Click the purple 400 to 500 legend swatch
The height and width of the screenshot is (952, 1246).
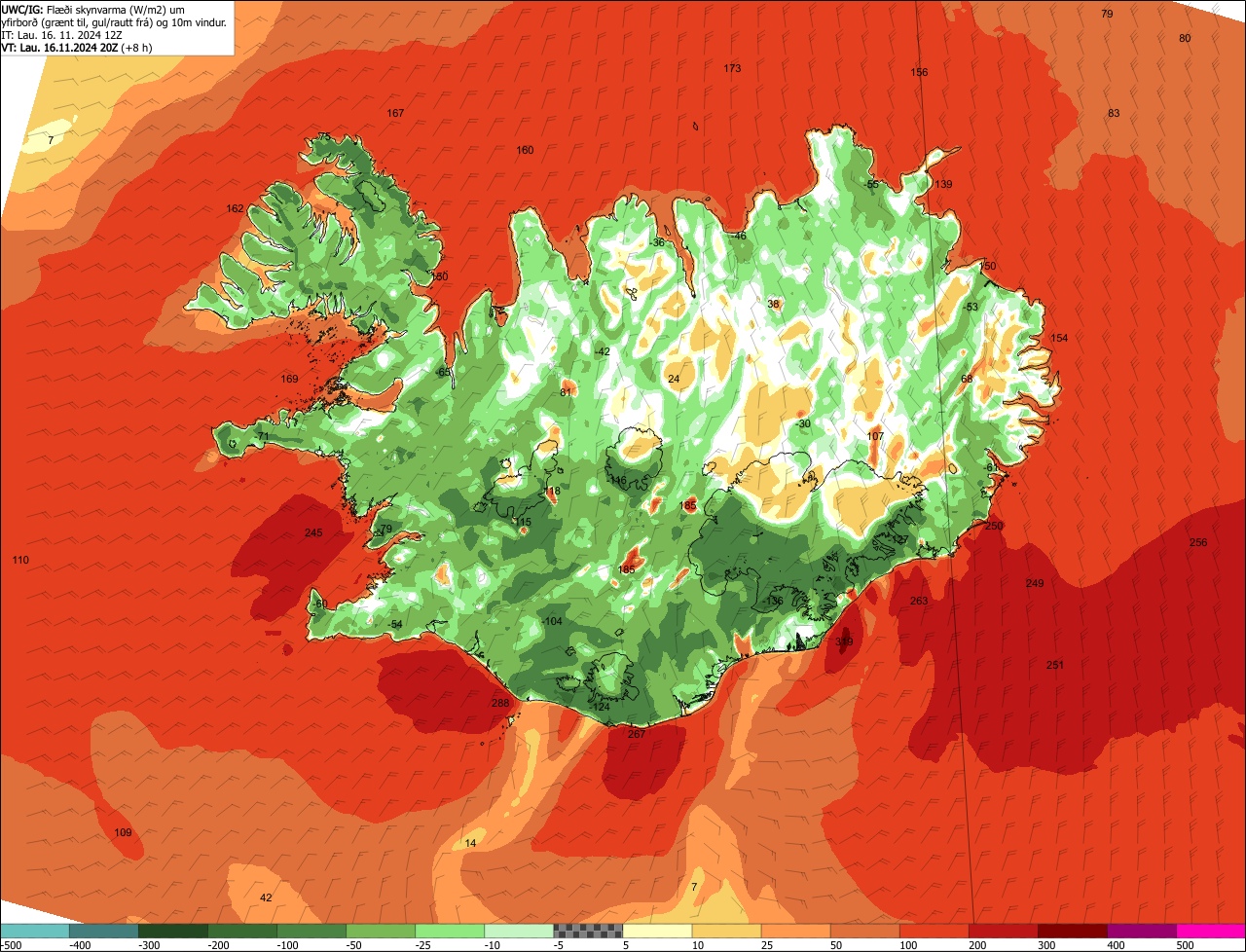click(1141, 931)
